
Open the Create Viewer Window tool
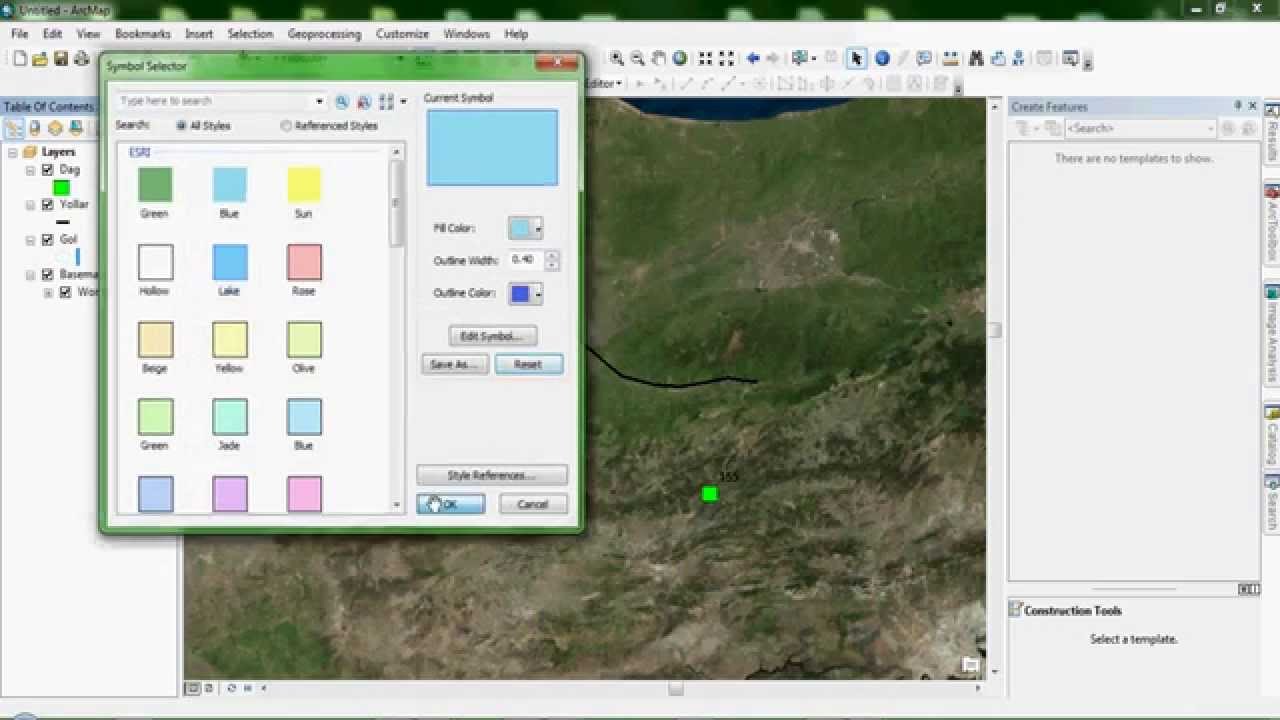pos(1071,58)
